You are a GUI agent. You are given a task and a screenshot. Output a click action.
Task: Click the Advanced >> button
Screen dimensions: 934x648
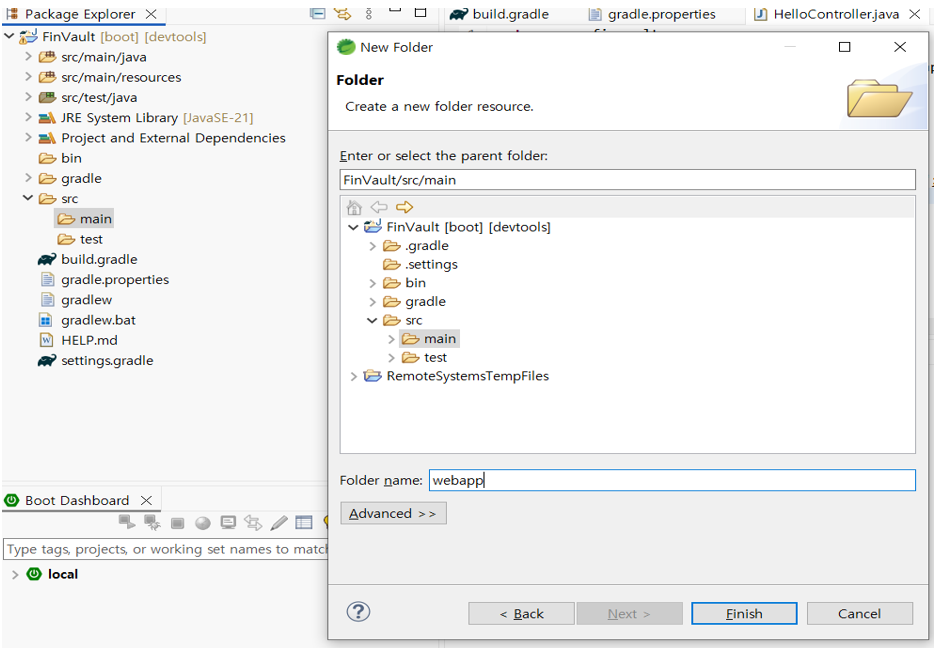coord(393,513)
